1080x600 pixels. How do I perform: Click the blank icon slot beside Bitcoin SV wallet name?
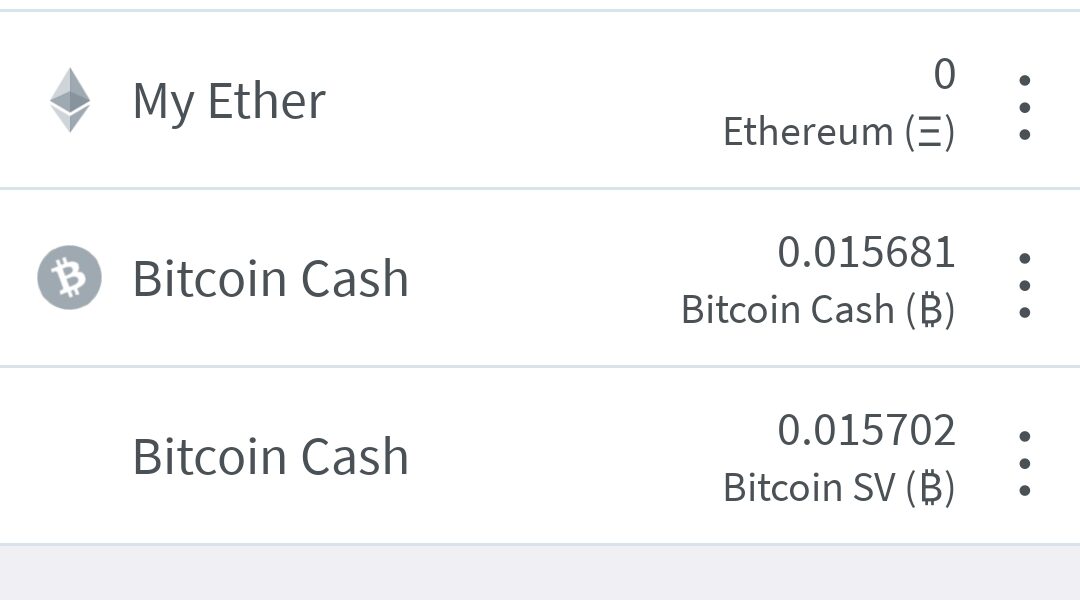coord(70,456)
